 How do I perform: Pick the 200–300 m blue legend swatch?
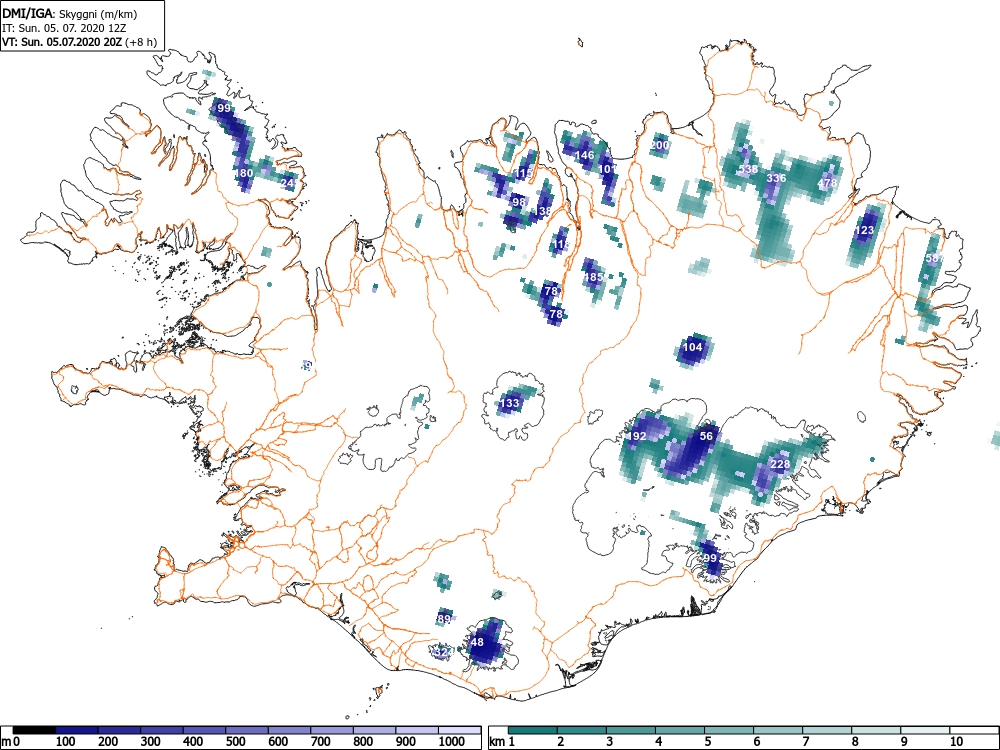click(x=119, y=730)
